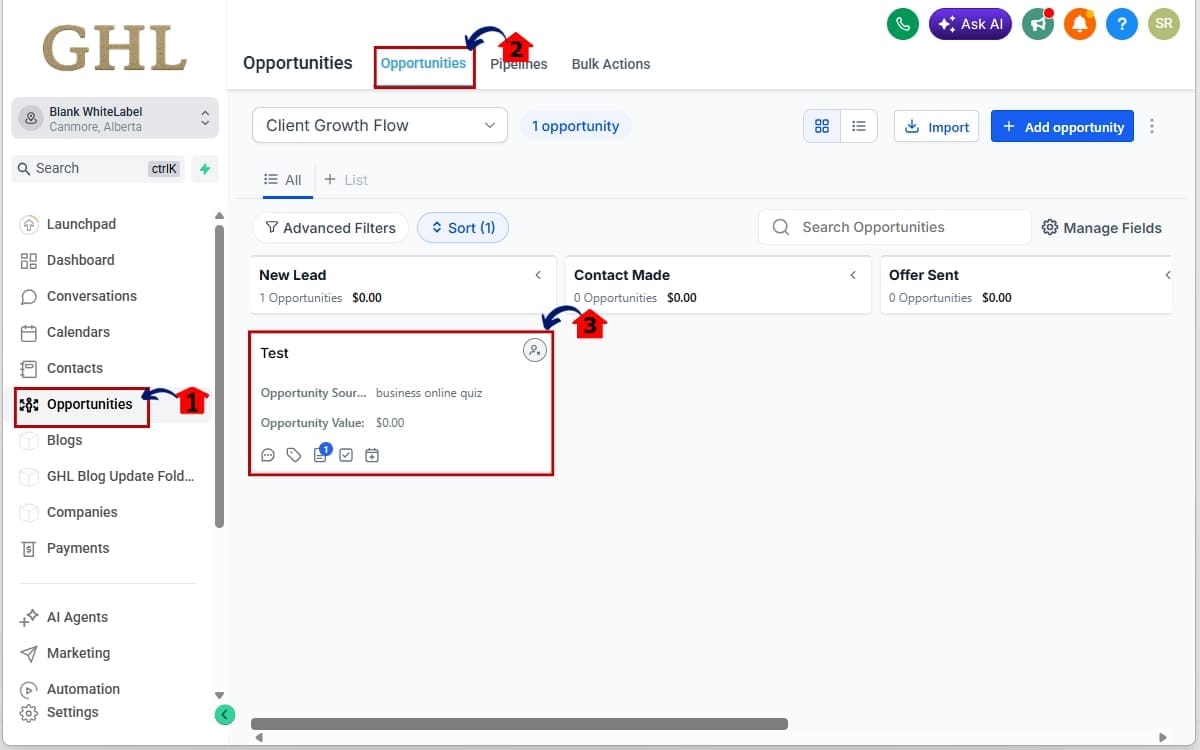Open the Bulk Actions tab
The image size is (1200, 750).
tap(610, 63)
